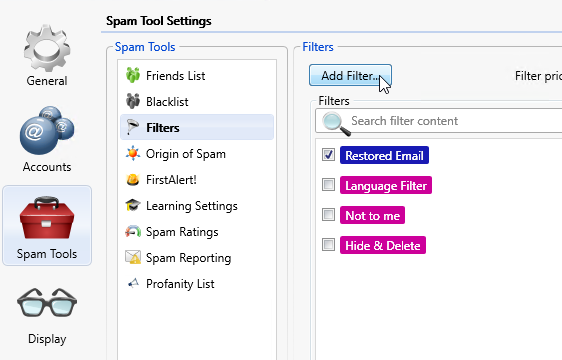Open the General settings gear icon
This screenshot has height=360, width=562.
(x=47, y=48)
